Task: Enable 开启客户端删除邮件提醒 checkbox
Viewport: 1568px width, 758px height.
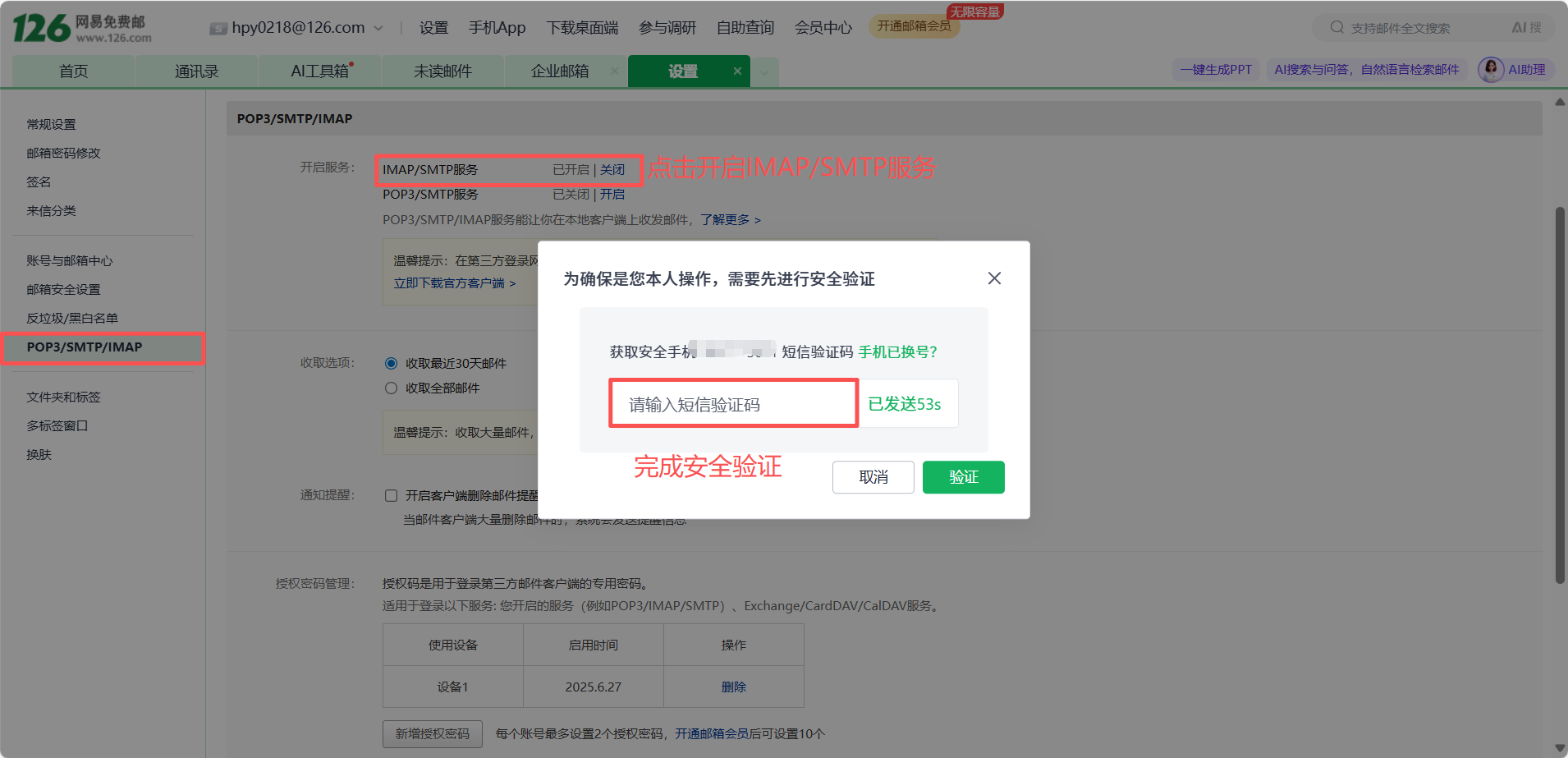Action: (392, 496)
